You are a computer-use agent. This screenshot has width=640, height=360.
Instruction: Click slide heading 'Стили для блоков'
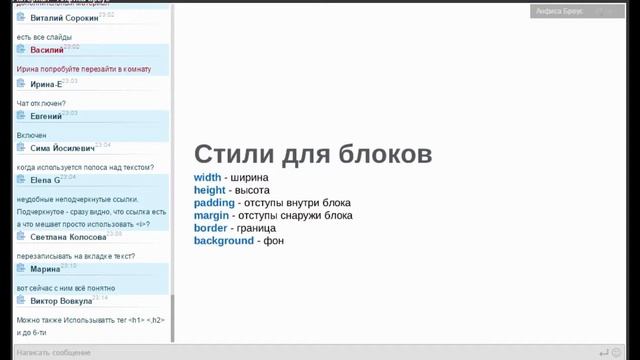(313, 154)
